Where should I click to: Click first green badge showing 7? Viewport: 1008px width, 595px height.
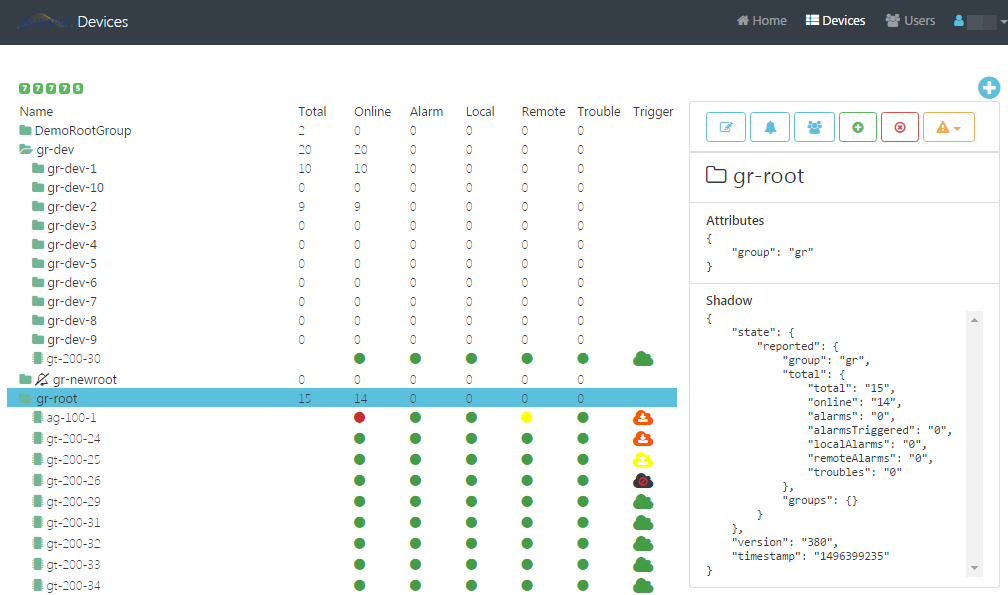point(24,88)
